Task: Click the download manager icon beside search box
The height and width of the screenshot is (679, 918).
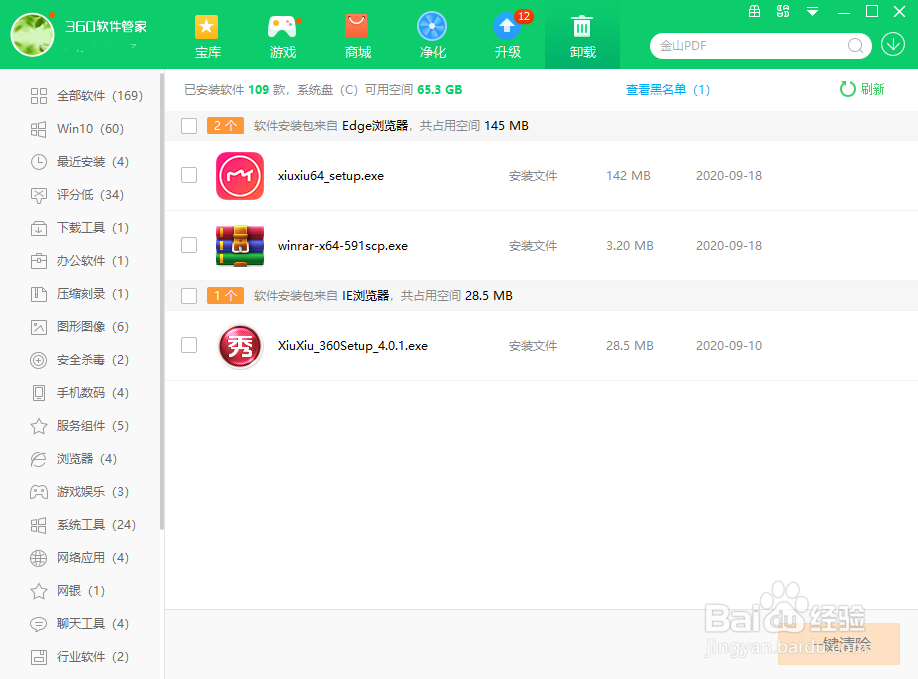Action: point(893,45)
